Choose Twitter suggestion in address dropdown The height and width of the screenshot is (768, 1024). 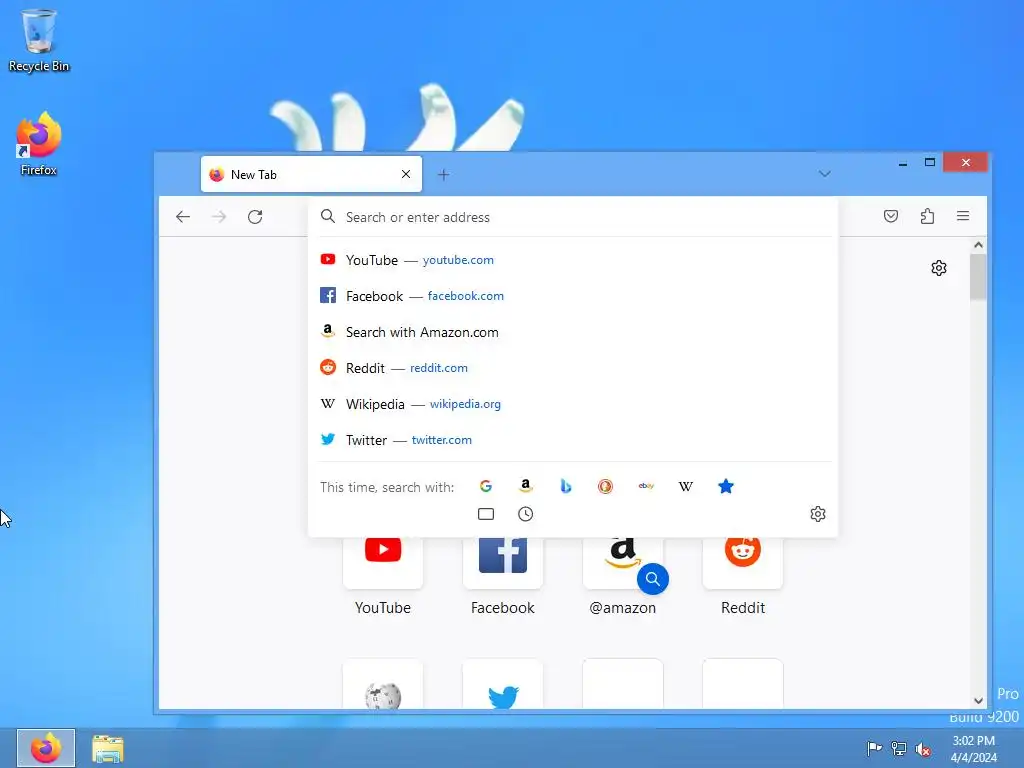click(573, 440)
